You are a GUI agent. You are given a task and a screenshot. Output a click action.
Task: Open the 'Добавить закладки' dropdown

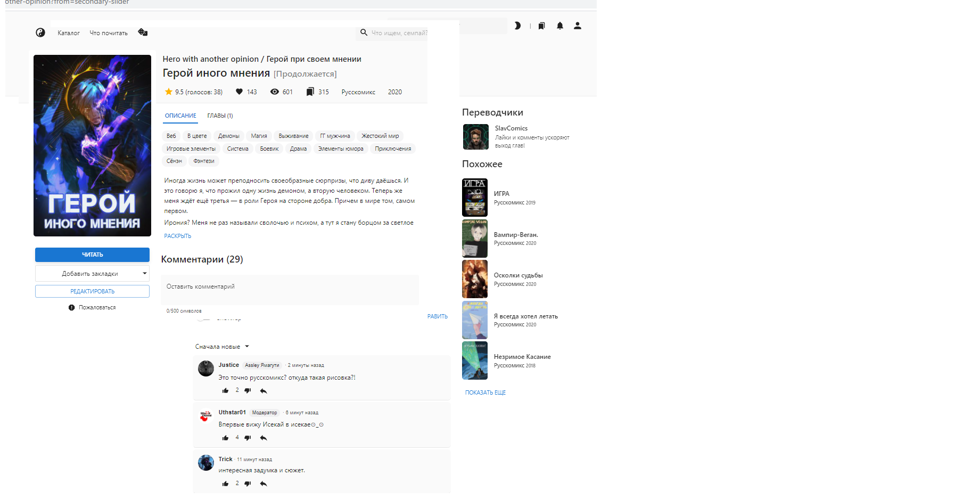92,273
